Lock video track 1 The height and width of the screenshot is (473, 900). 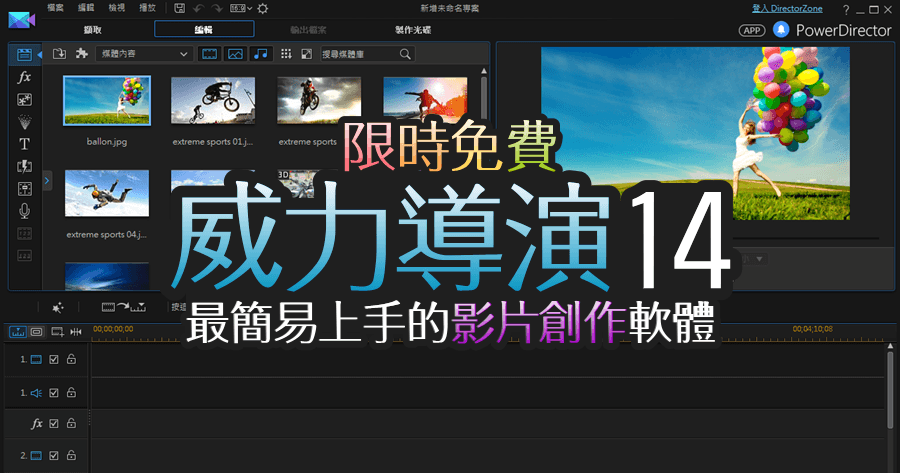(71, 359)
